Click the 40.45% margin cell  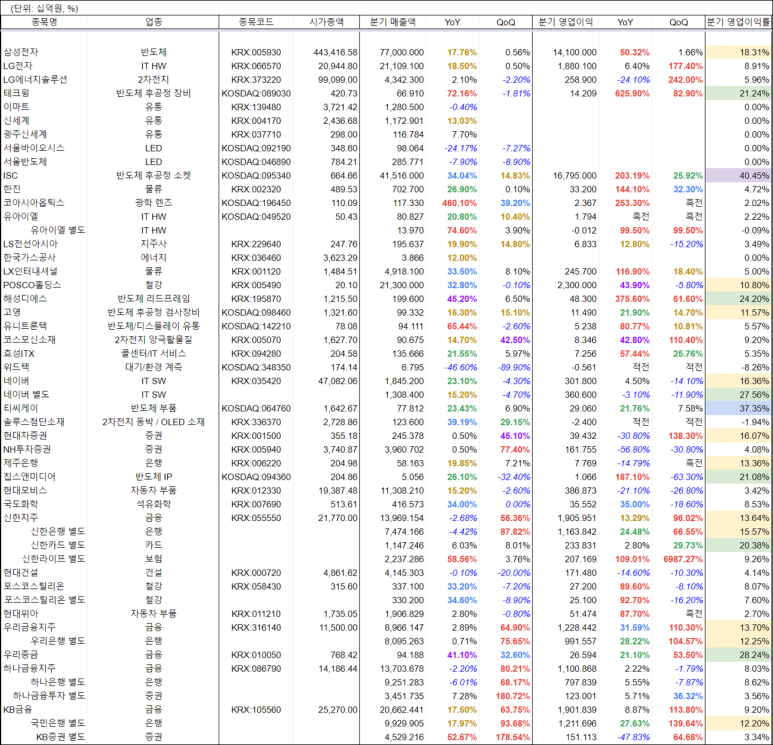pos(738,176)
